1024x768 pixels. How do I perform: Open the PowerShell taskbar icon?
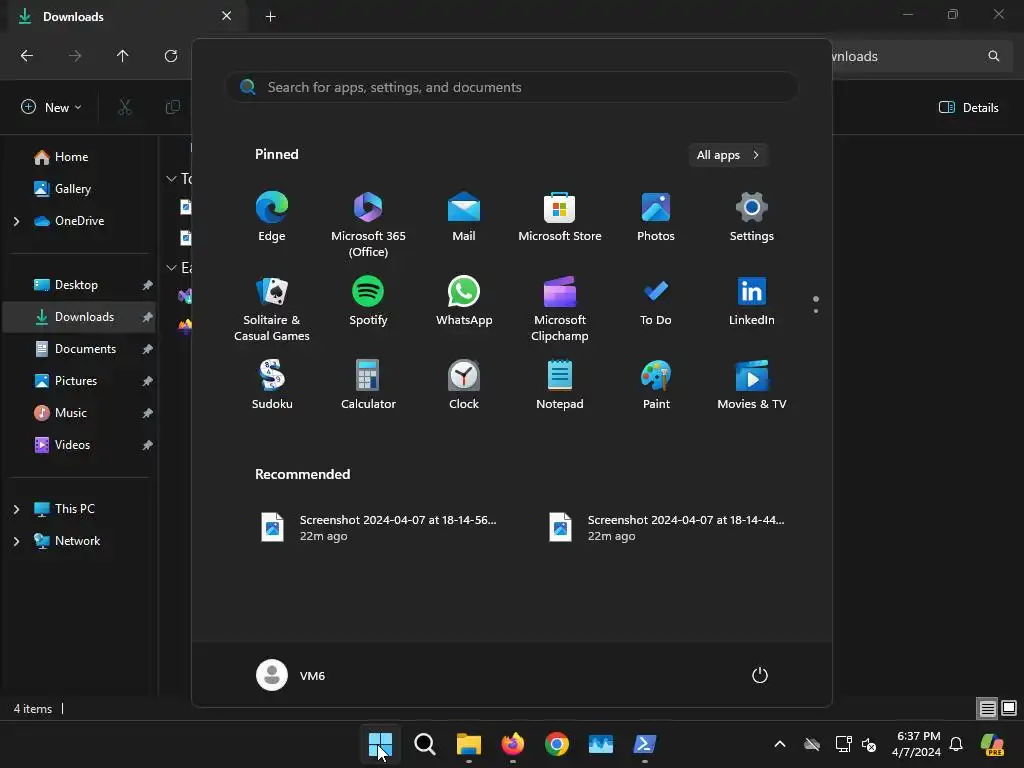[x=645, y=744]
